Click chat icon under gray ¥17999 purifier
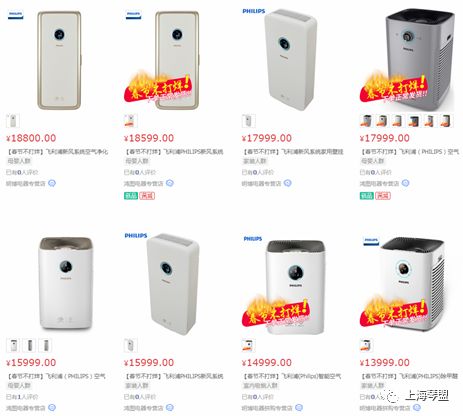 pyautogui.click(x=405, y=183)
